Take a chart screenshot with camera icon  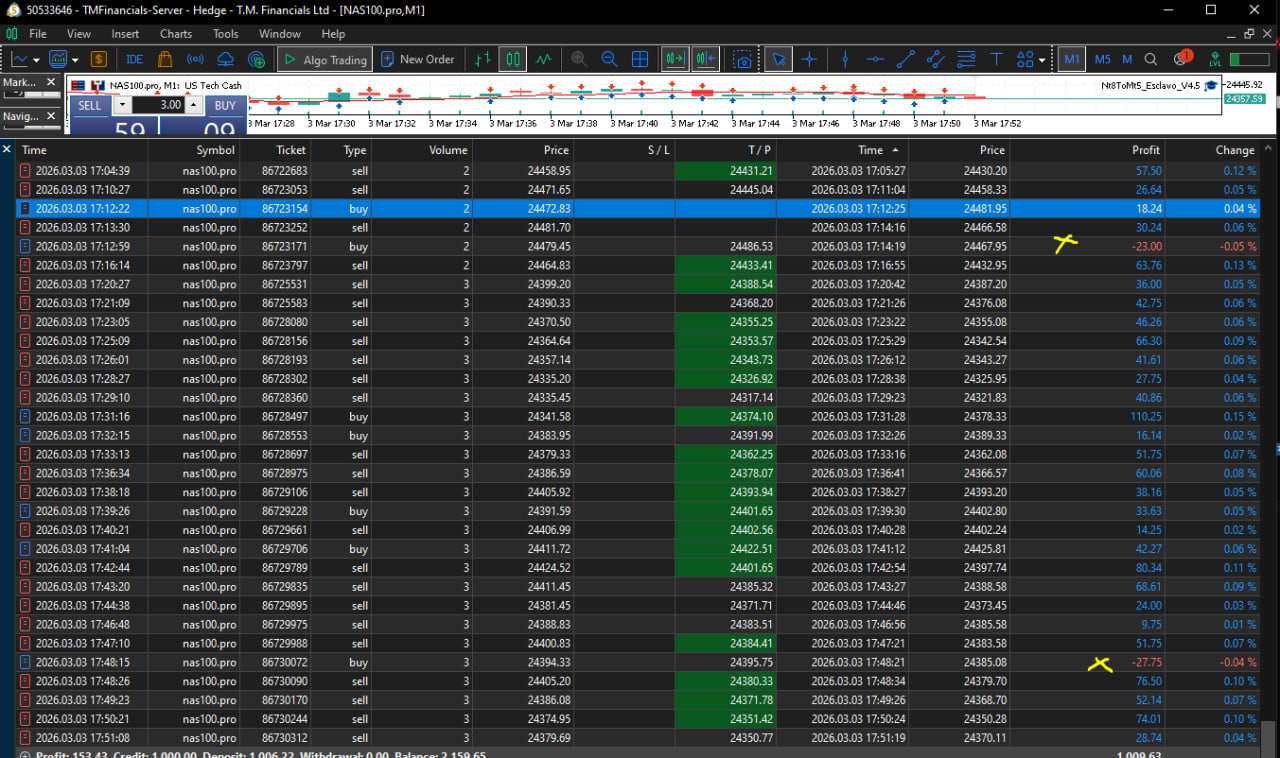[x=742, y=59]
